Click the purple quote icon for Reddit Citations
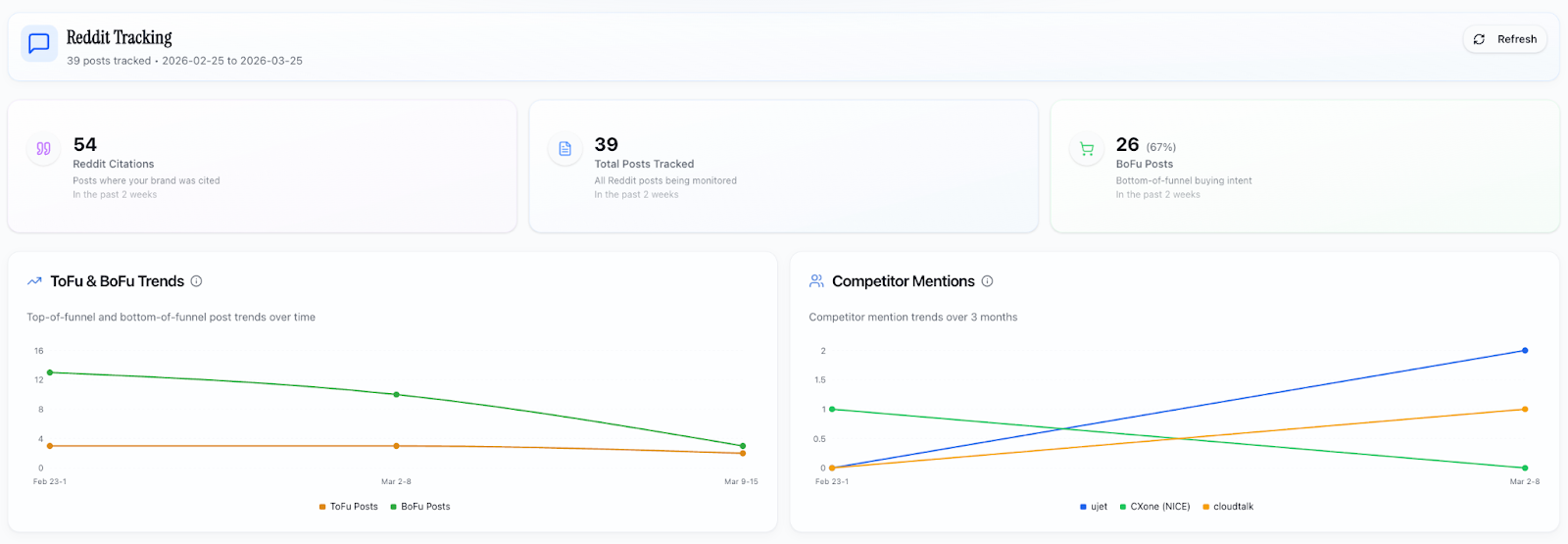Screen dimensions: 1568x544 pos(43,149)
